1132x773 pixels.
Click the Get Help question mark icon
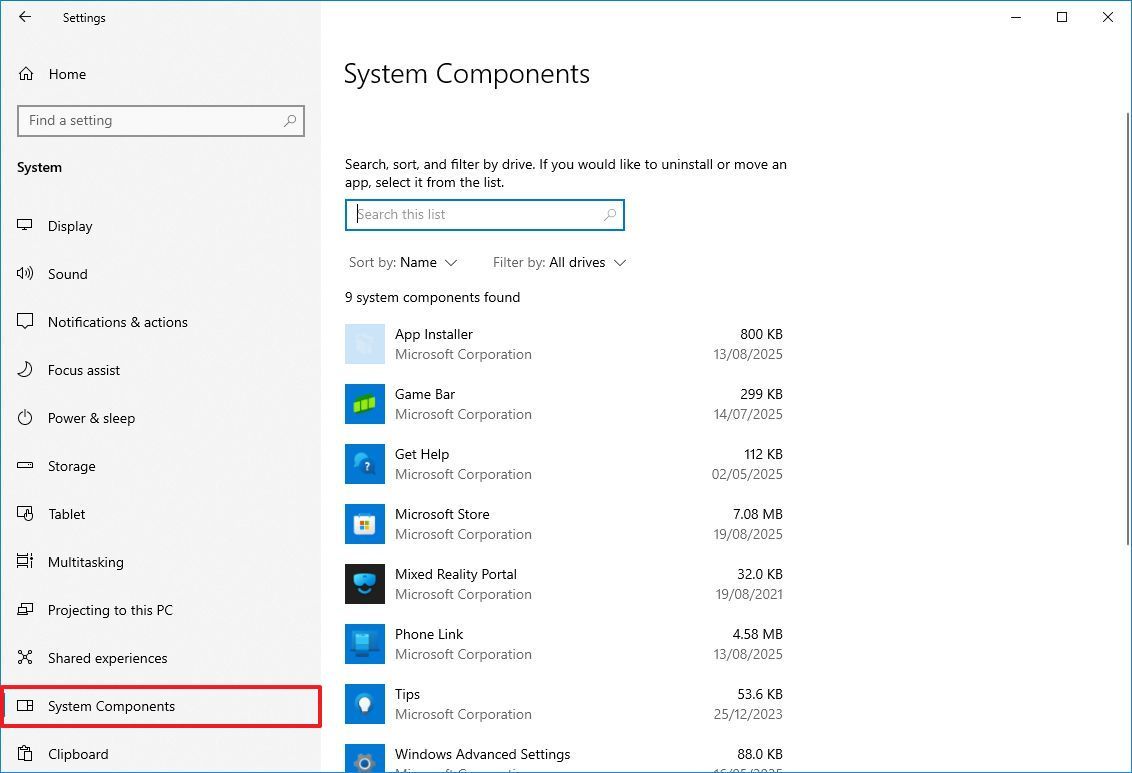click(x=364, y=464)
